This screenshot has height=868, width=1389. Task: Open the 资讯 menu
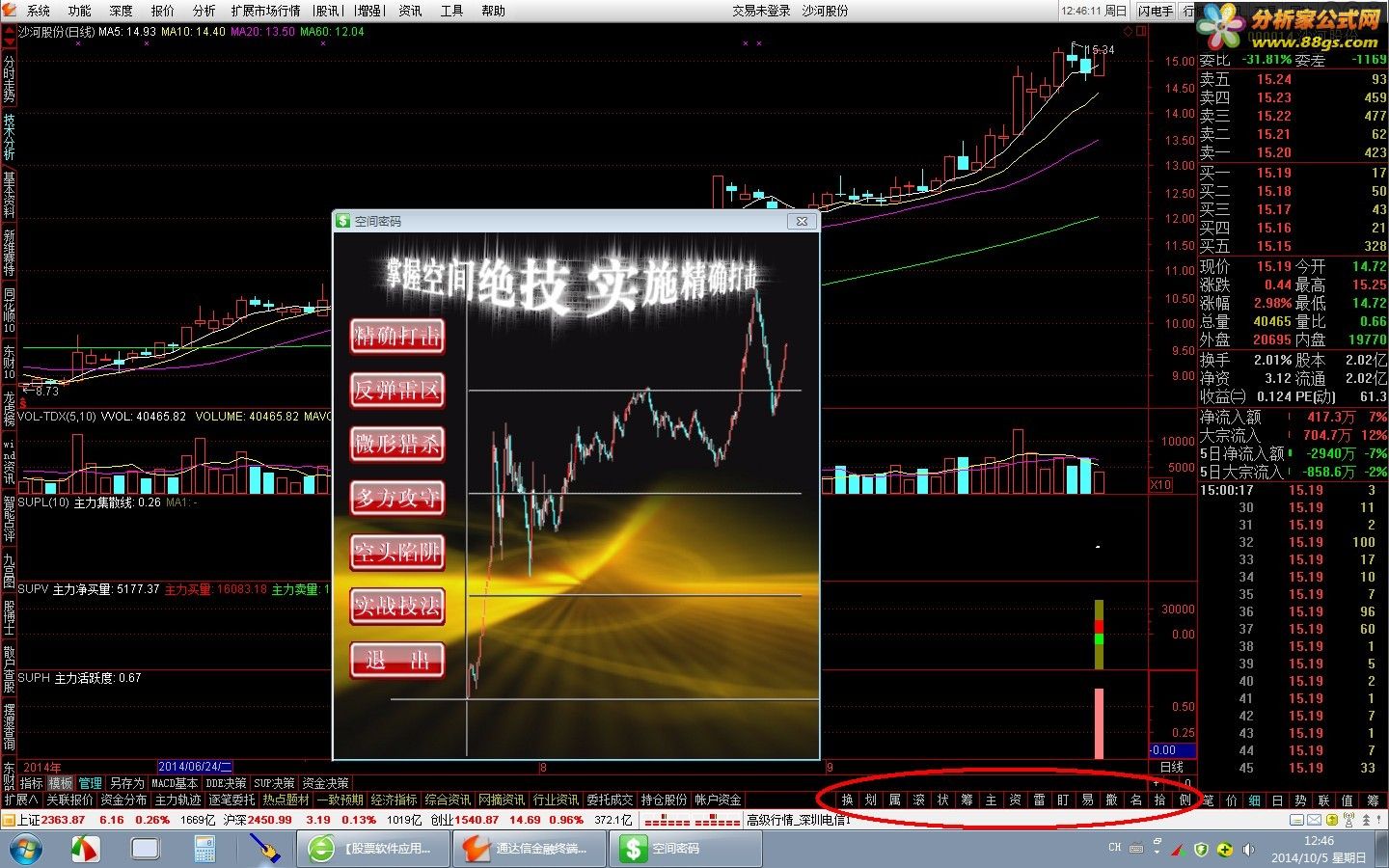tap(410, 11)
